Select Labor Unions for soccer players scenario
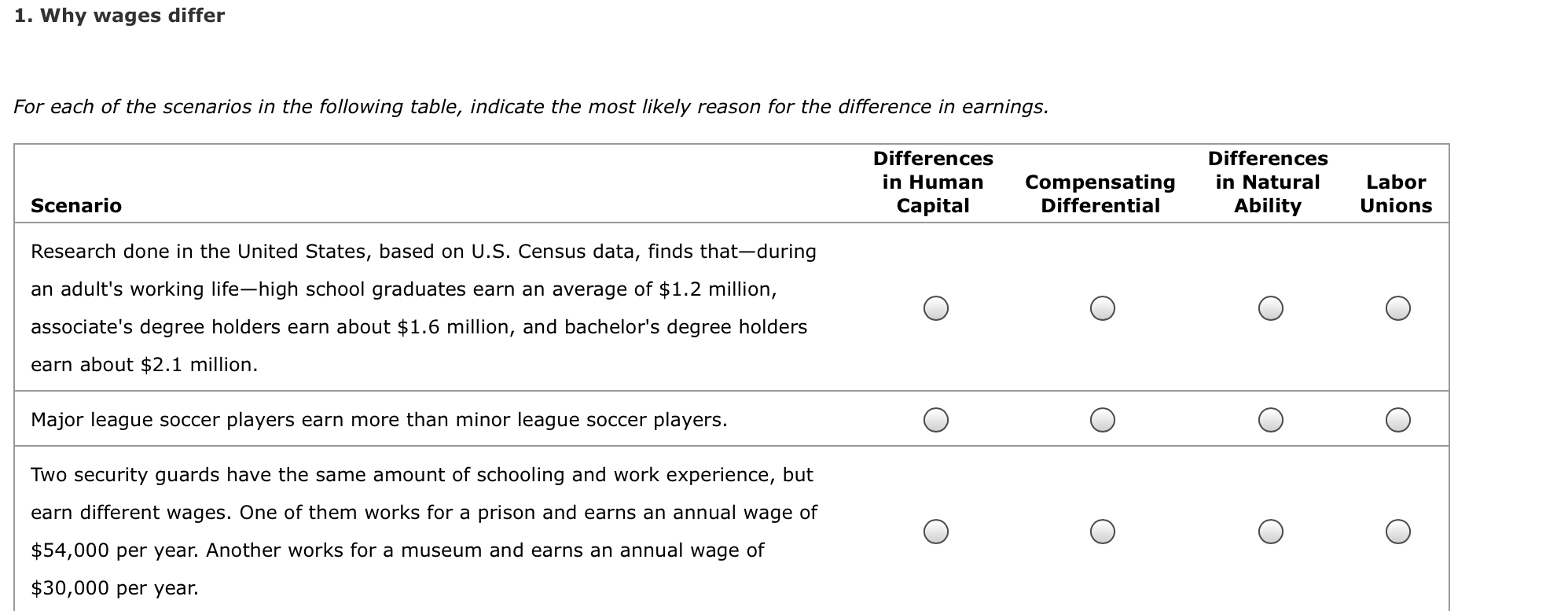This screenshot has height=611, width=1568. point(1397,421)
